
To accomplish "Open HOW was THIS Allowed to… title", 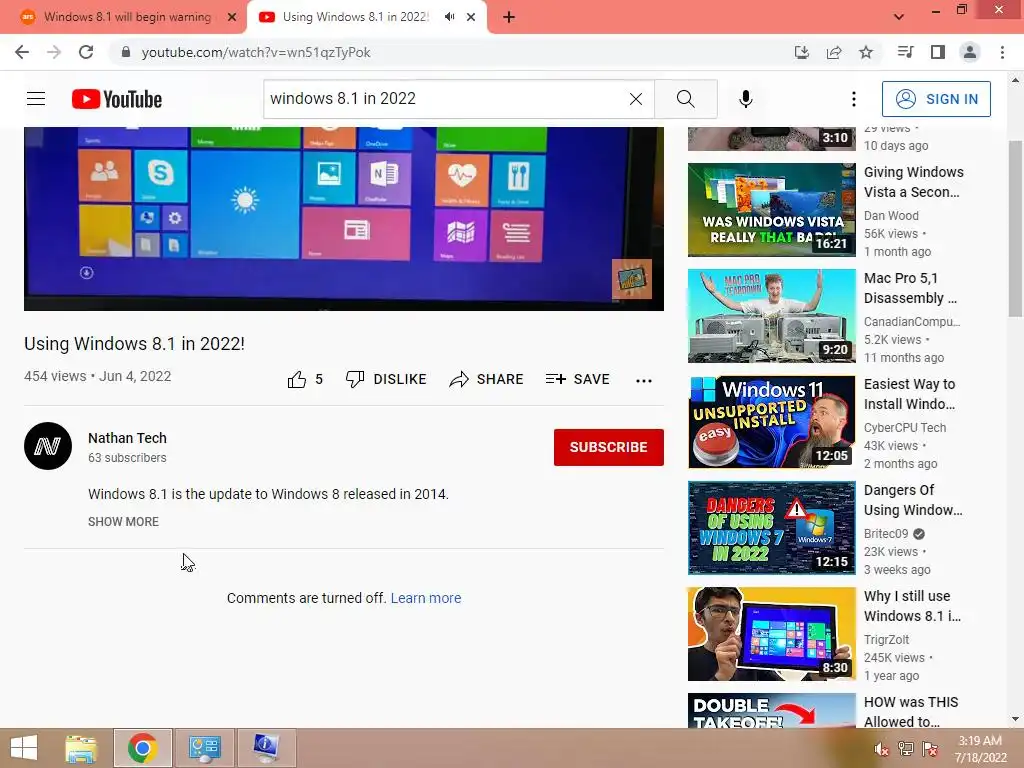I will click(911, 712).
